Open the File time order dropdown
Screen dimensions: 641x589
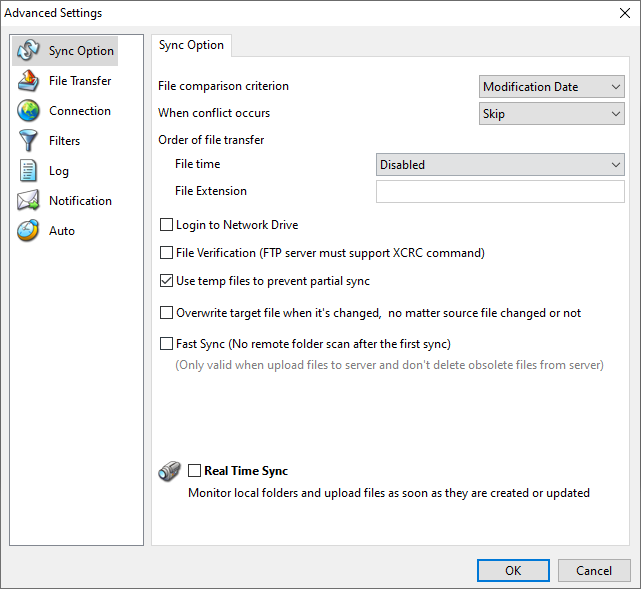[500, 165]
